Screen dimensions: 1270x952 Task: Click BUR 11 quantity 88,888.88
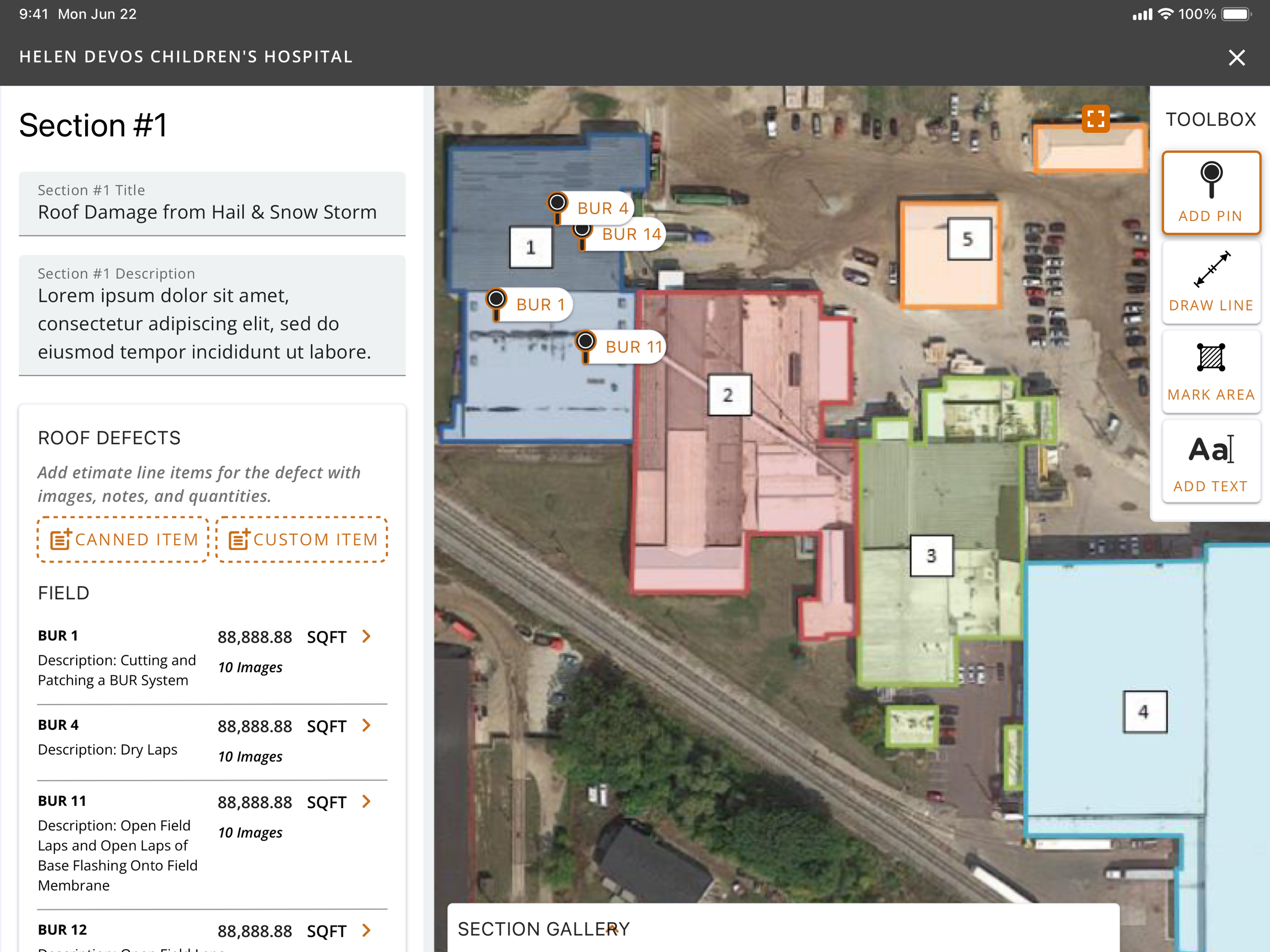click(x=255, y=802)
